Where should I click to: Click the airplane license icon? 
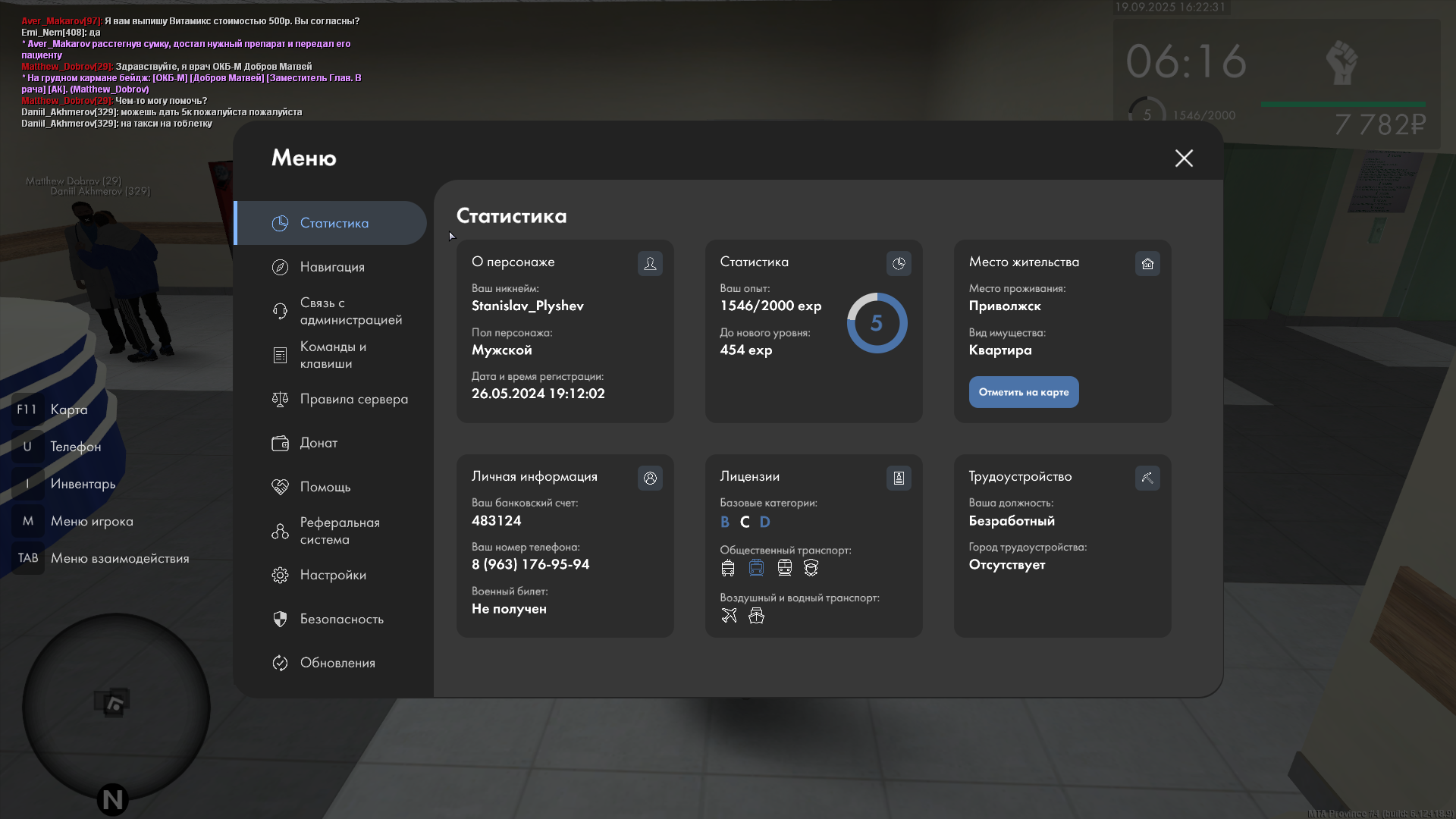(x=729, y=616)
